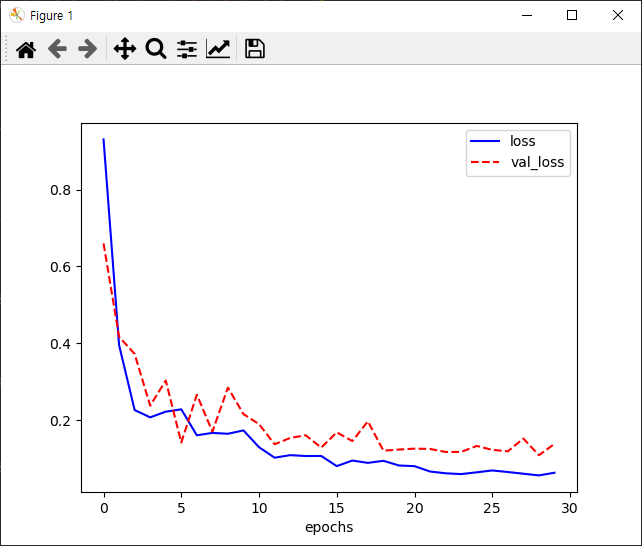Click the x-axis tick label 15
Image resolution: width=642 pixels, height=546 pixels.
click(x=337, y=508)
